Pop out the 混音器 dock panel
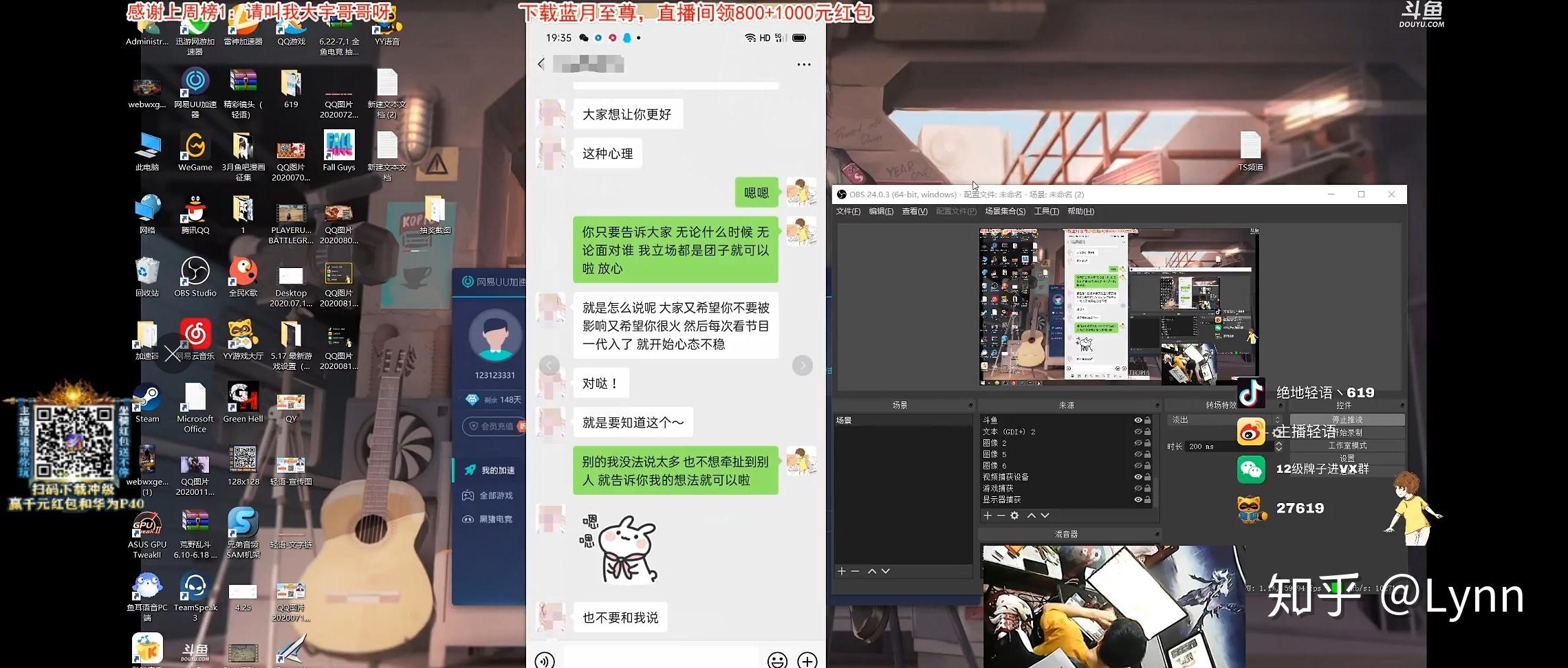Image resolution: width=1568 pixels, height=668 pixels. pyautogui.click(x=1157, y=534)
